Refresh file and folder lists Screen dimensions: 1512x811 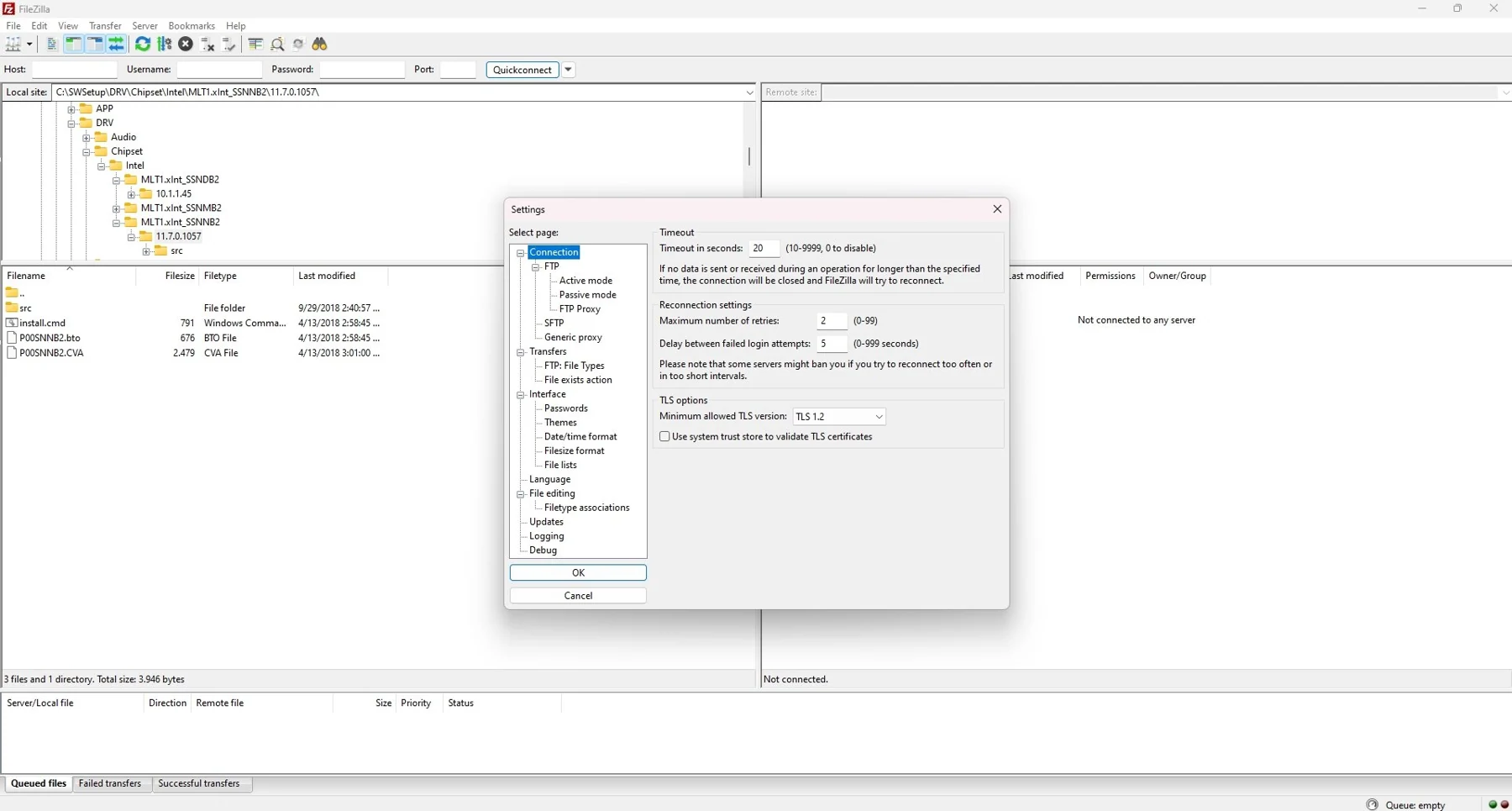[x=143, y=44]
